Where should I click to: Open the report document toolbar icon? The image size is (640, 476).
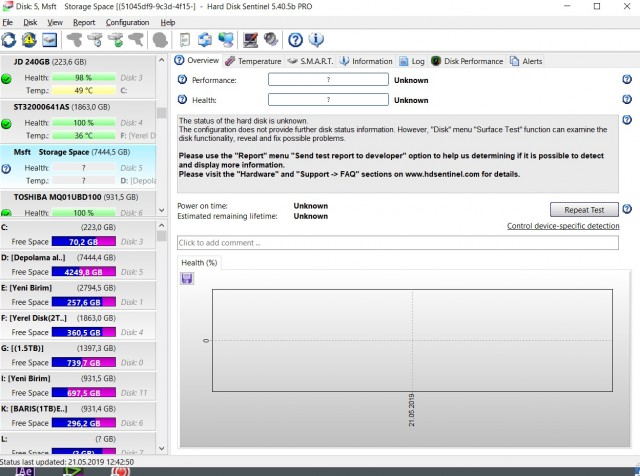point(185,40)
